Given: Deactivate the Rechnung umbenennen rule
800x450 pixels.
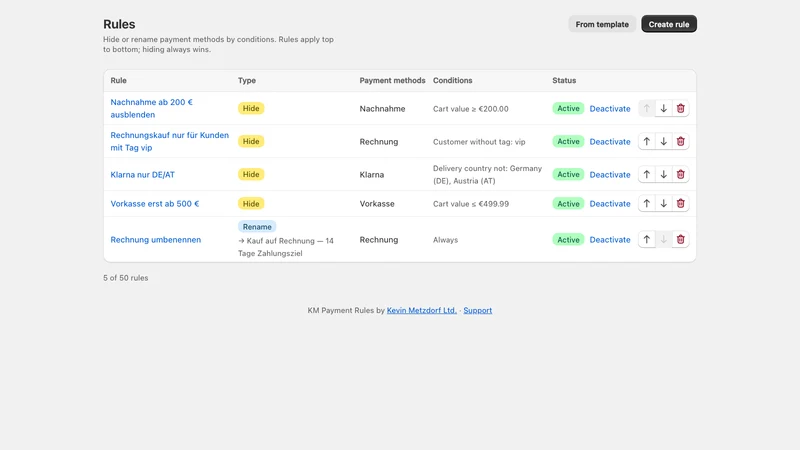Looking at the screenshot, I should pyautogui.click(x=610, y=240).
